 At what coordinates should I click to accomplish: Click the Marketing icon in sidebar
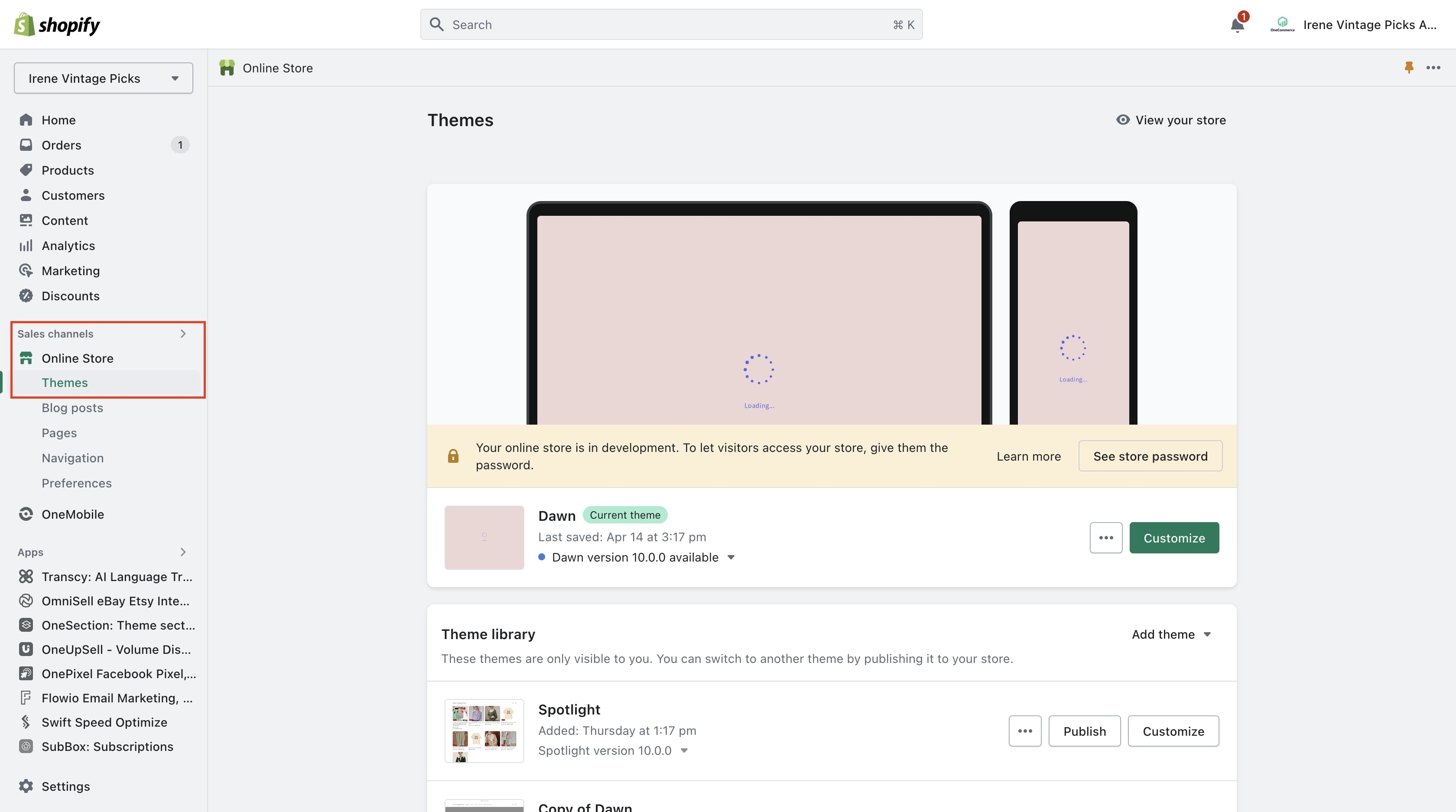point(26,270)
